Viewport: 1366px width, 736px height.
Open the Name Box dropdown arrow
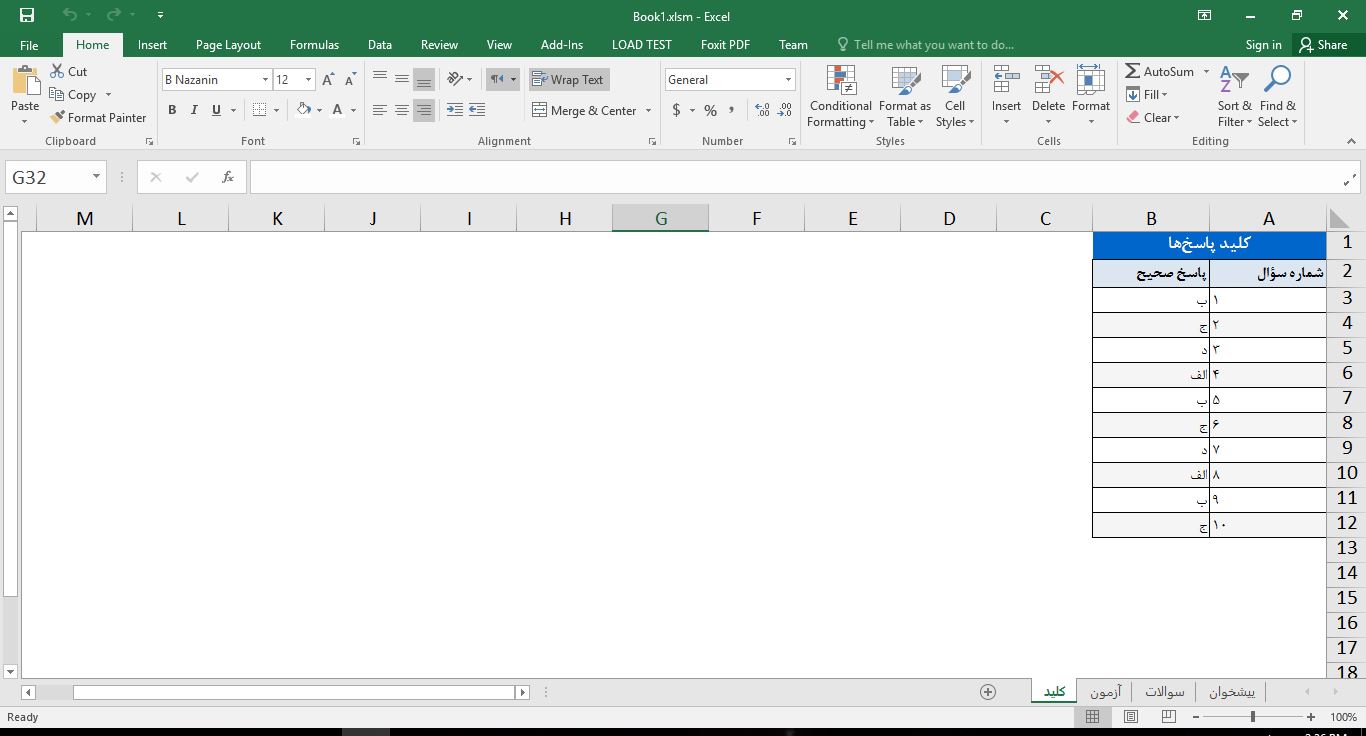pyautogui.click(x=96, y=177)
